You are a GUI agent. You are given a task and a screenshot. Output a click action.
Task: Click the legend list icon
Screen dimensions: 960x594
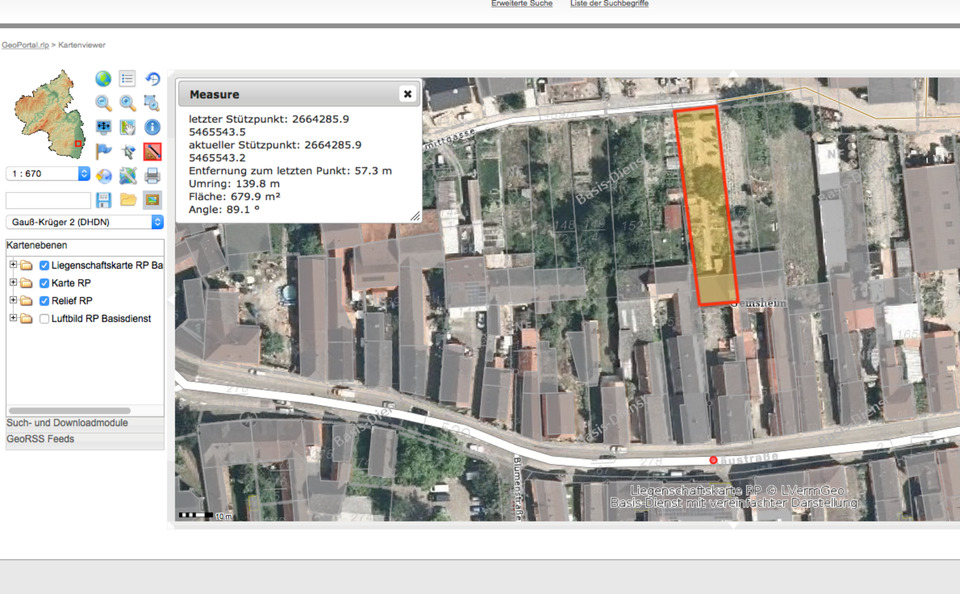click(128, 78)
